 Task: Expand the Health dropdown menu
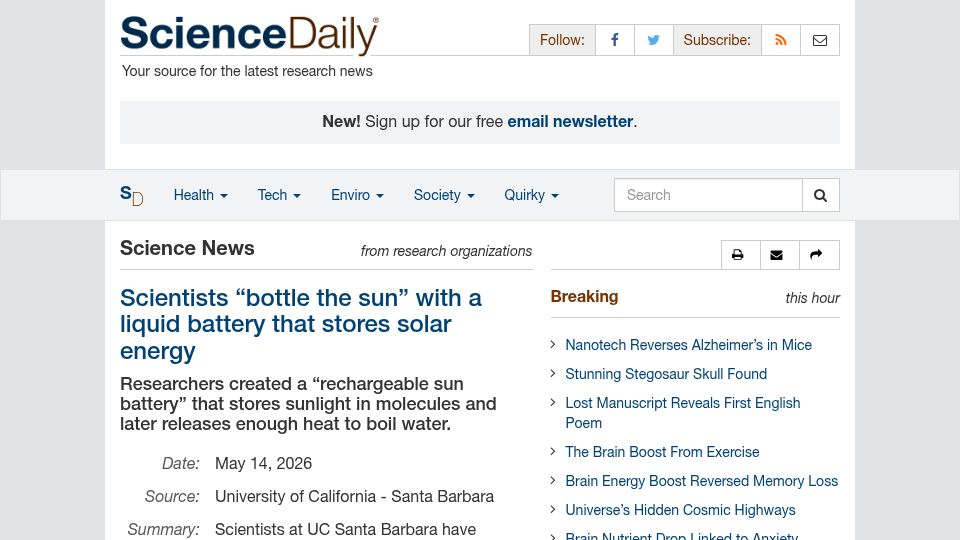[200, 195]
